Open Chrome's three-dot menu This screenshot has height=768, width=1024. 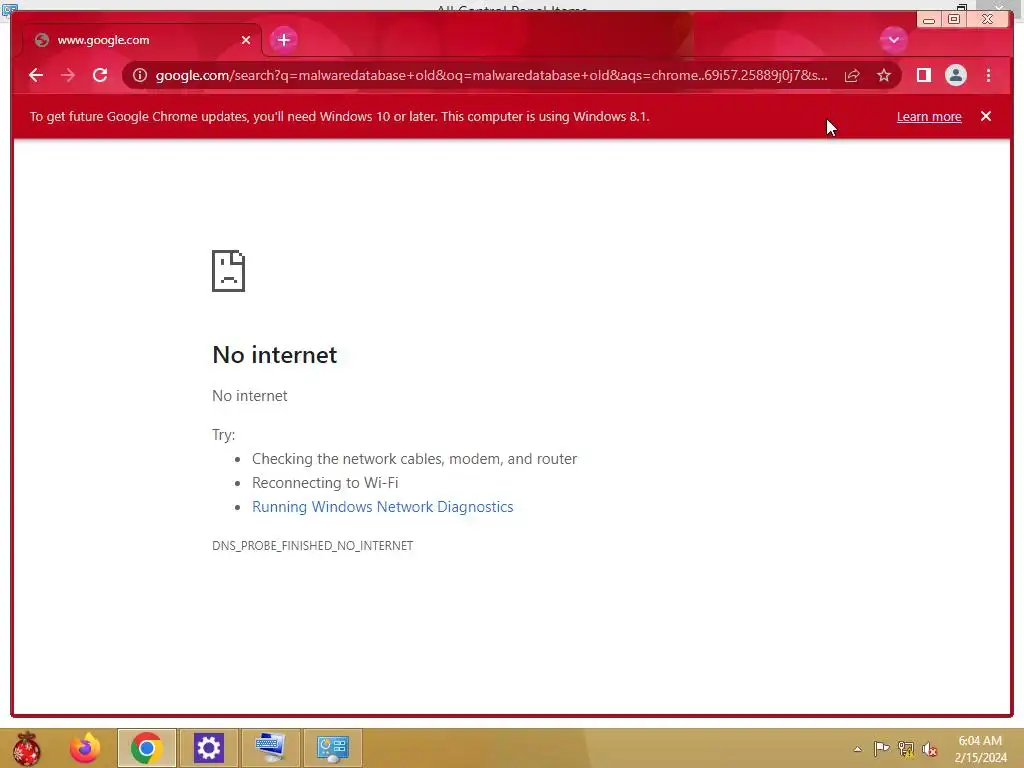(988, 75)
